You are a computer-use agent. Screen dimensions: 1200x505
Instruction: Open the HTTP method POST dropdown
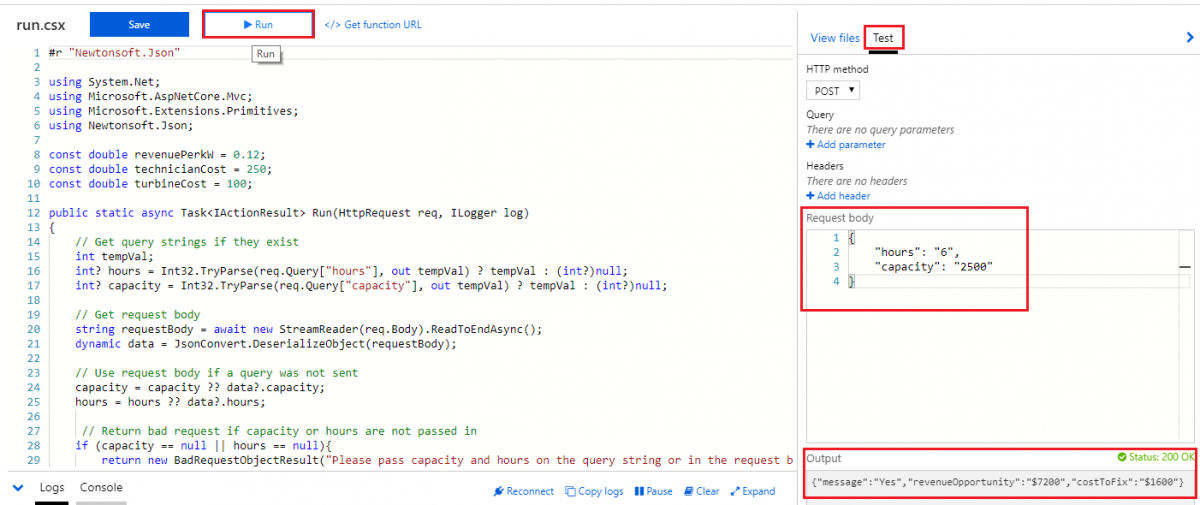click(833, 90)
